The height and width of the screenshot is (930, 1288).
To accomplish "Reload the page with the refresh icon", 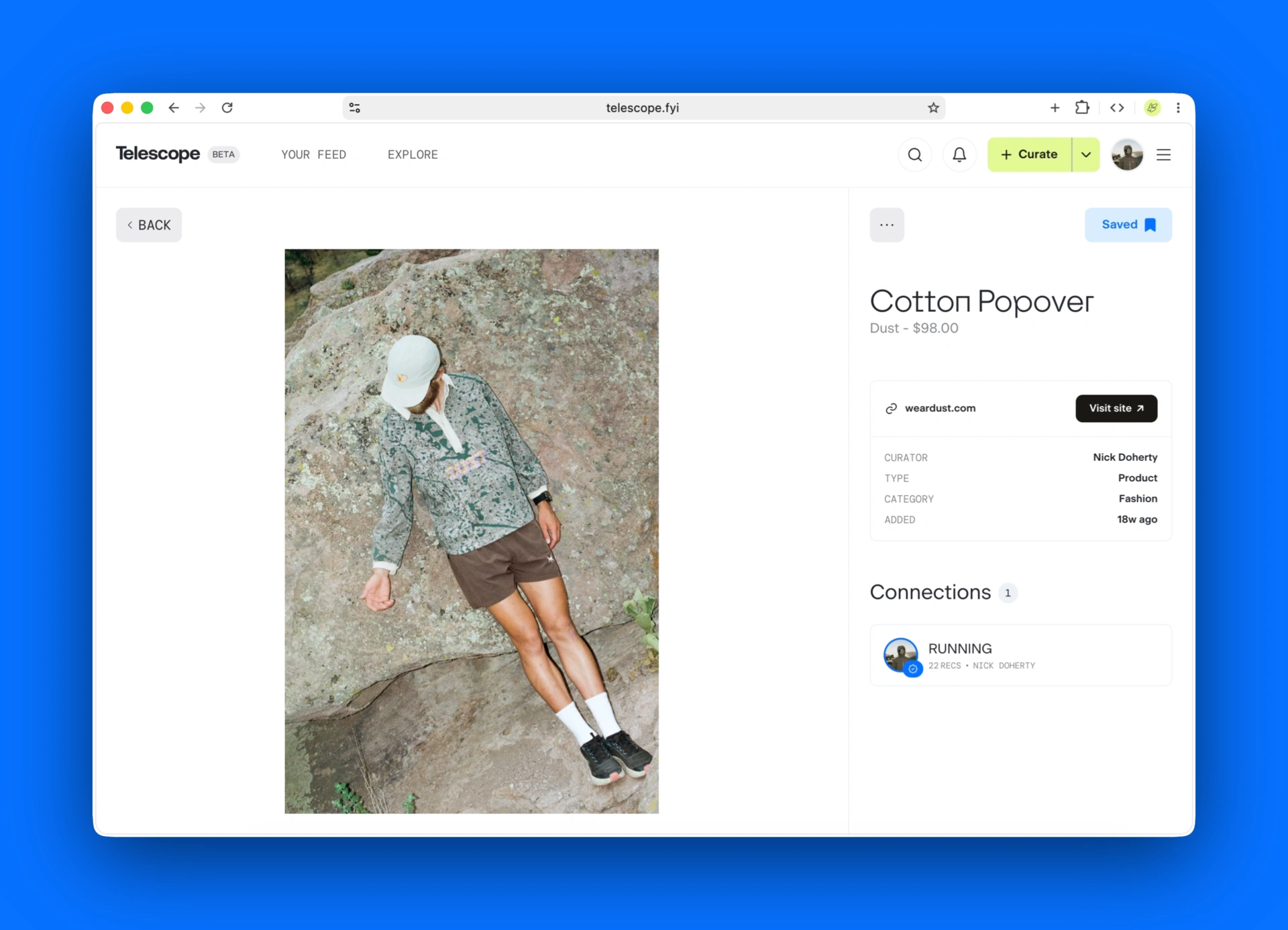I will point(227,107).
